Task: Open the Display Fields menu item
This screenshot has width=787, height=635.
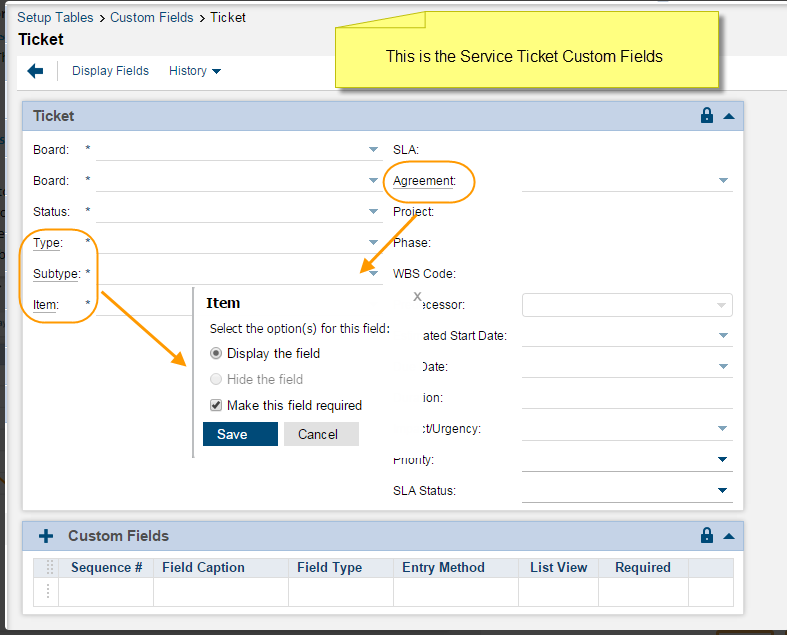Action: [110, 71]
